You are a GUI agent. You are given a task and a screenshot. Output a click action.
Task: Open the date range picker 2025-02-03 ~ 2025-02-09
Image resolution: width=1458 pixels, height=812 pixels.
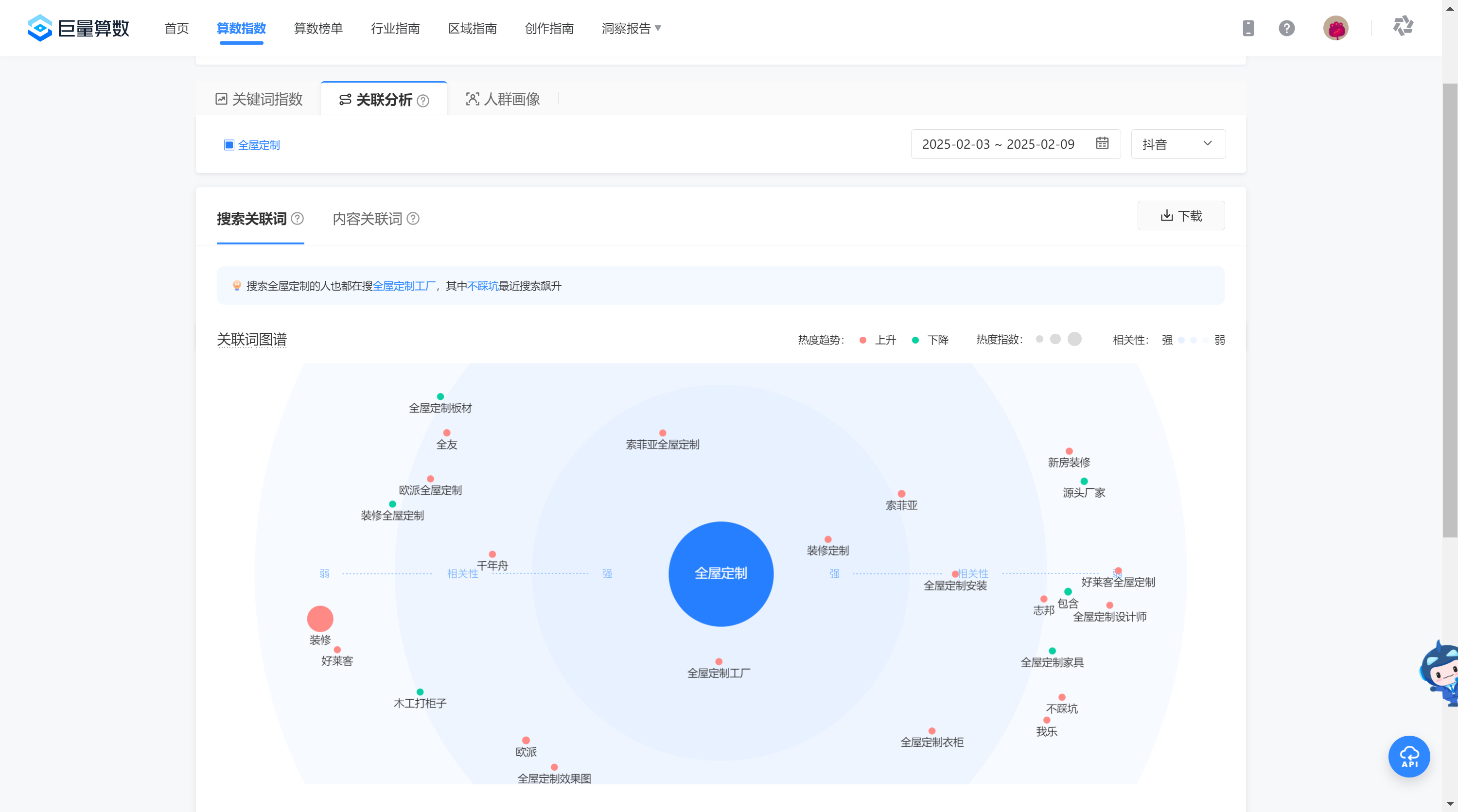(x=1016, y=144)
